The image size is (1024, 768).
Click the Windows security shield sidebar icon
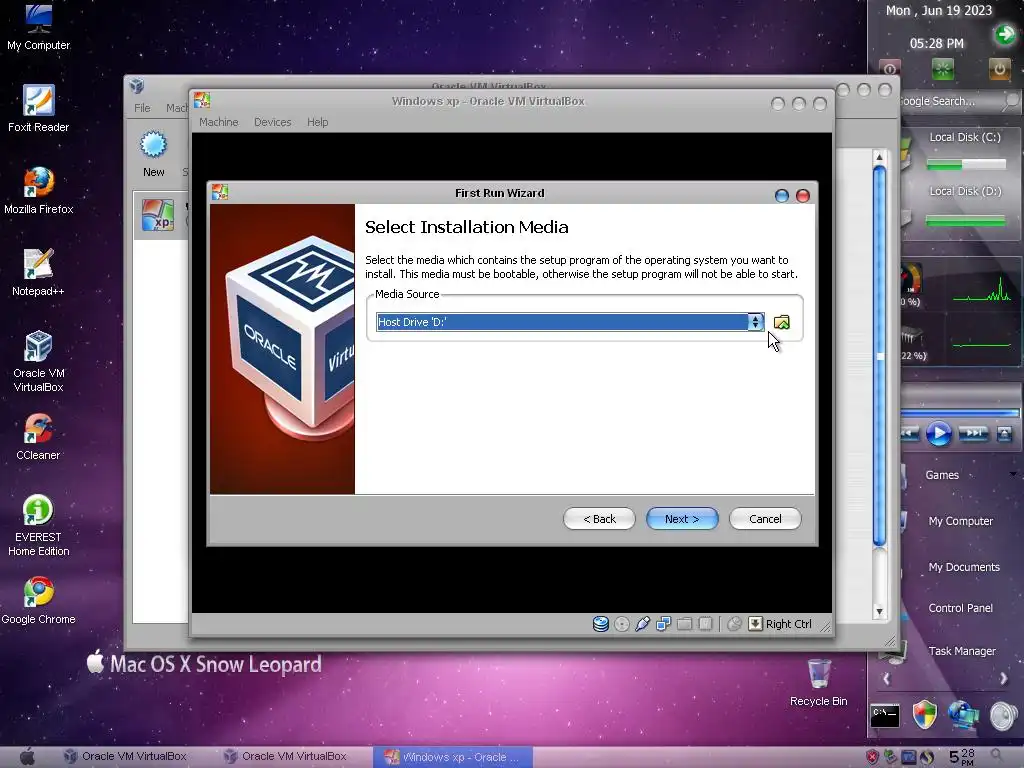coord(925,715)
